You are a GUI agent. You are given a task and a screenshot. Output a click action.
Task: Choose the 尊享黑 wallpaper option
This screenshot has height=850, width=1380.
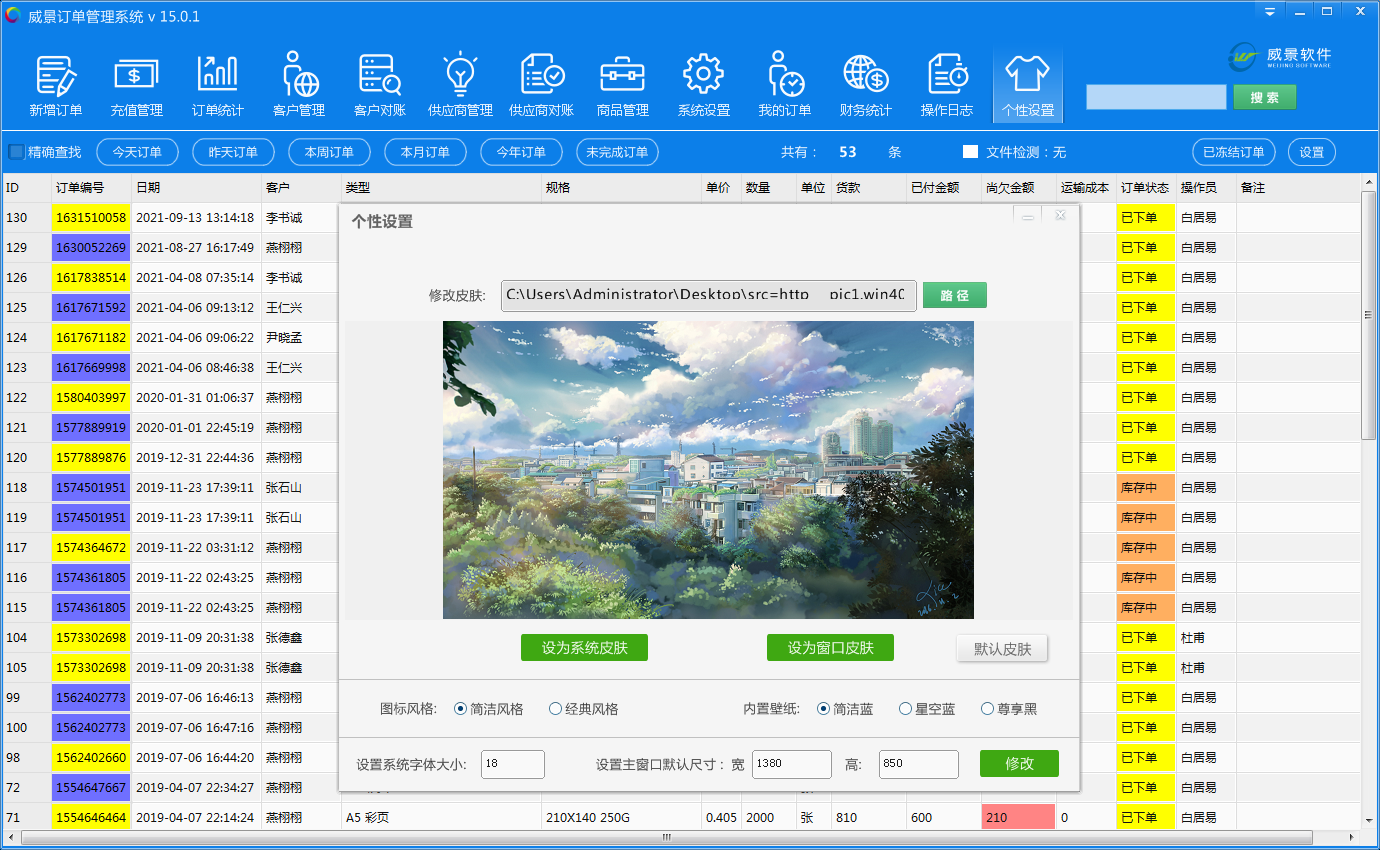(x=988, y=709)
